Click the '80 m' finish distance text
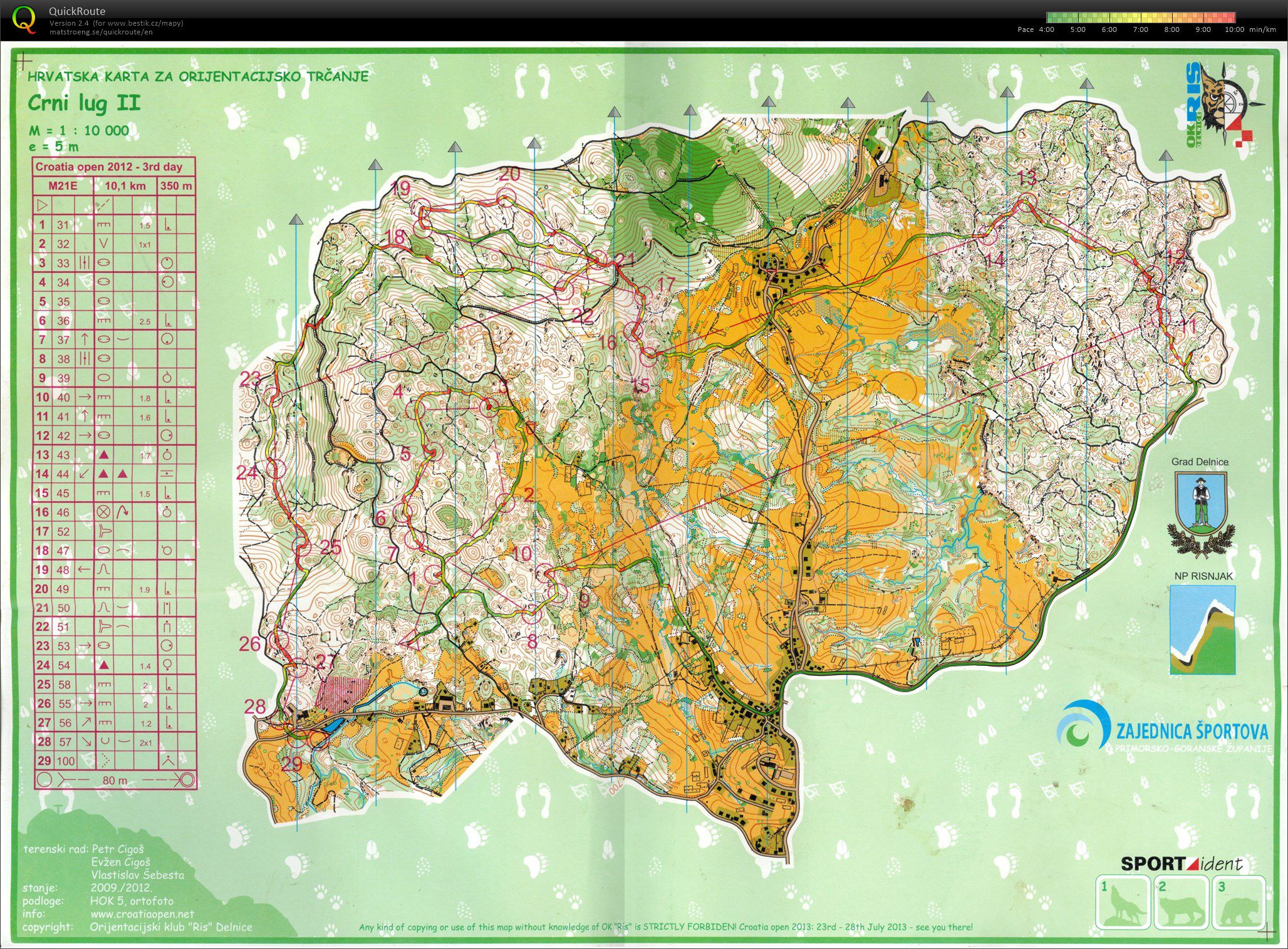The height and width of the screenshot is (949, 1288). click(115, 780)
